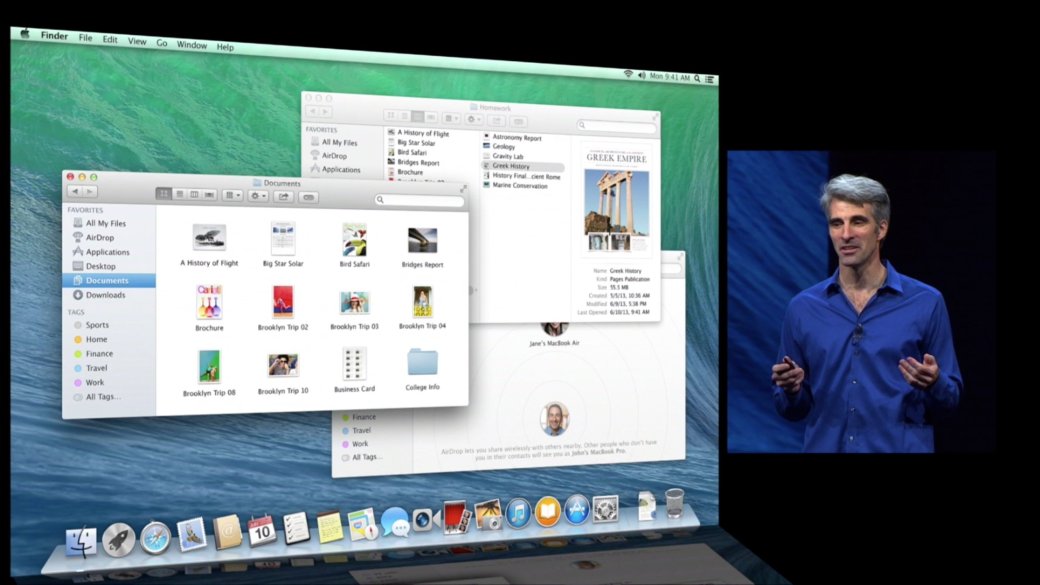Click Home tag orange dot

[x=78, y=340]
